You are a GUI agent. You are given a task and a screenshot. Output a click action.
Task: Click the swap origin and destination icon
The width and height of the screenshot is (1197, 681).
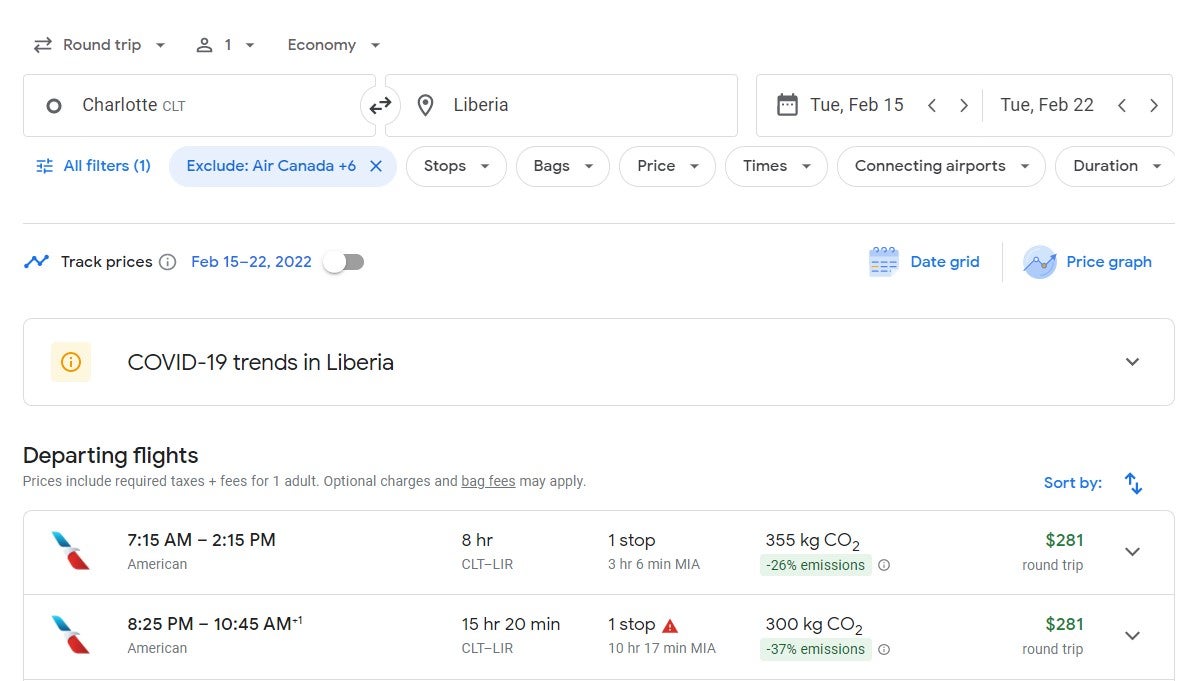coord(380,105)
